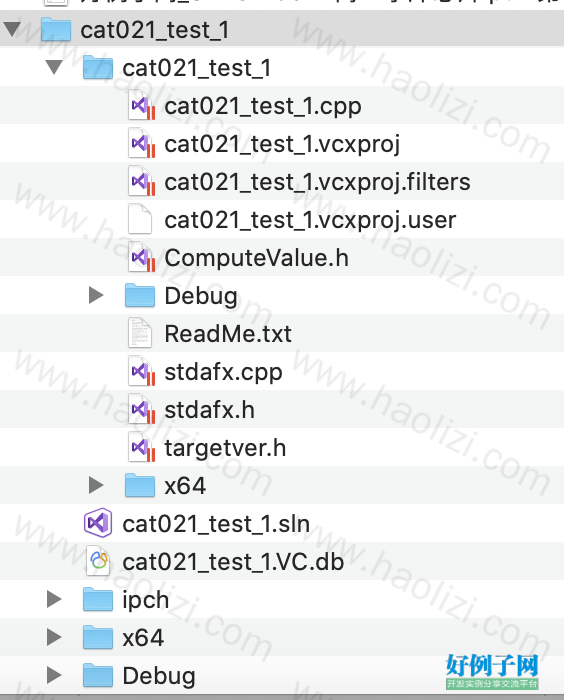
Task: Click the Visual Studio solution .sln icon
Action: coord(98,523)
